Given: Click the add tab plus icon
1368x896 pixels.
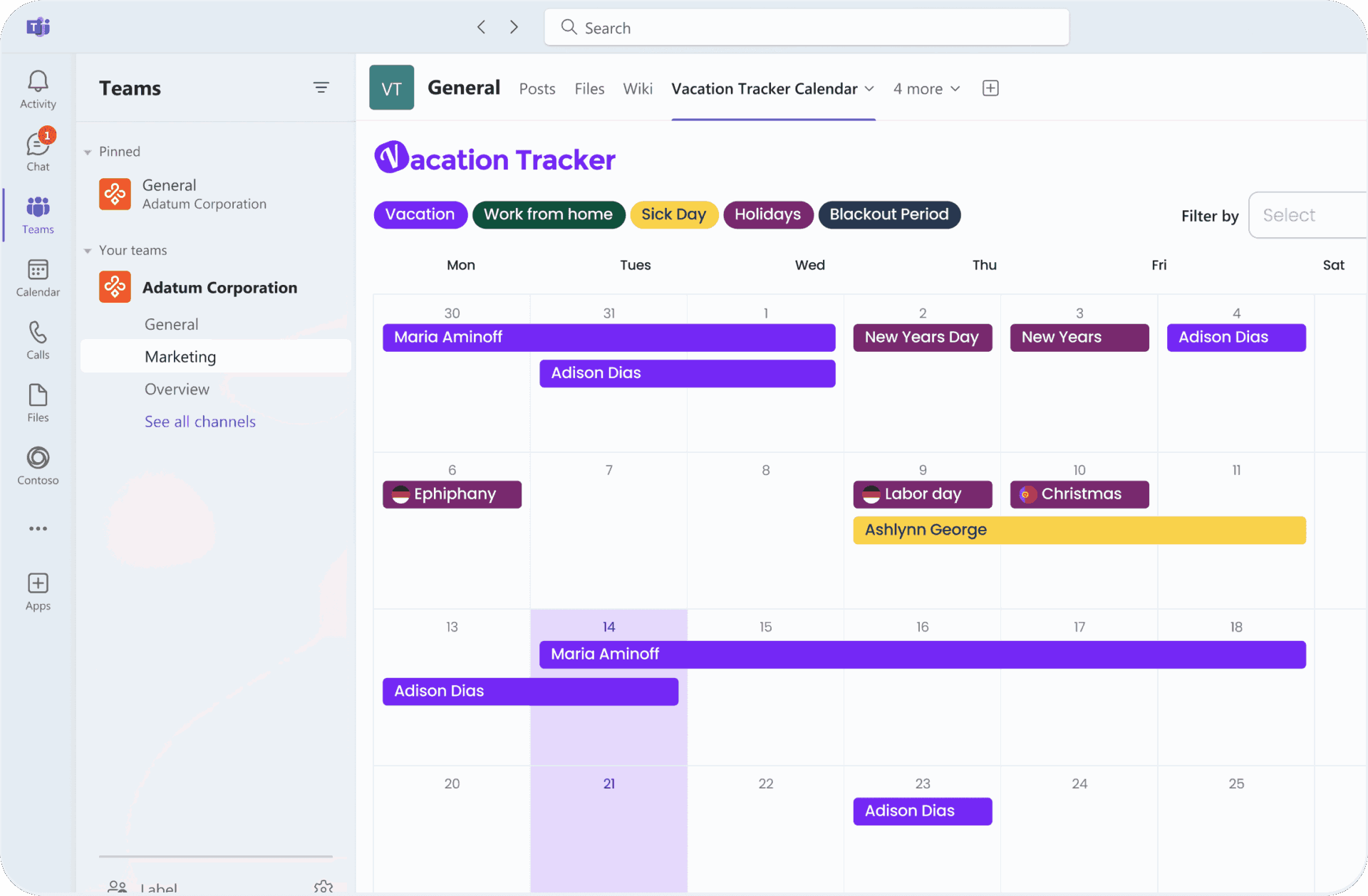Looking at the screenshot, I should pyautogui.click(x=990, y=88).
